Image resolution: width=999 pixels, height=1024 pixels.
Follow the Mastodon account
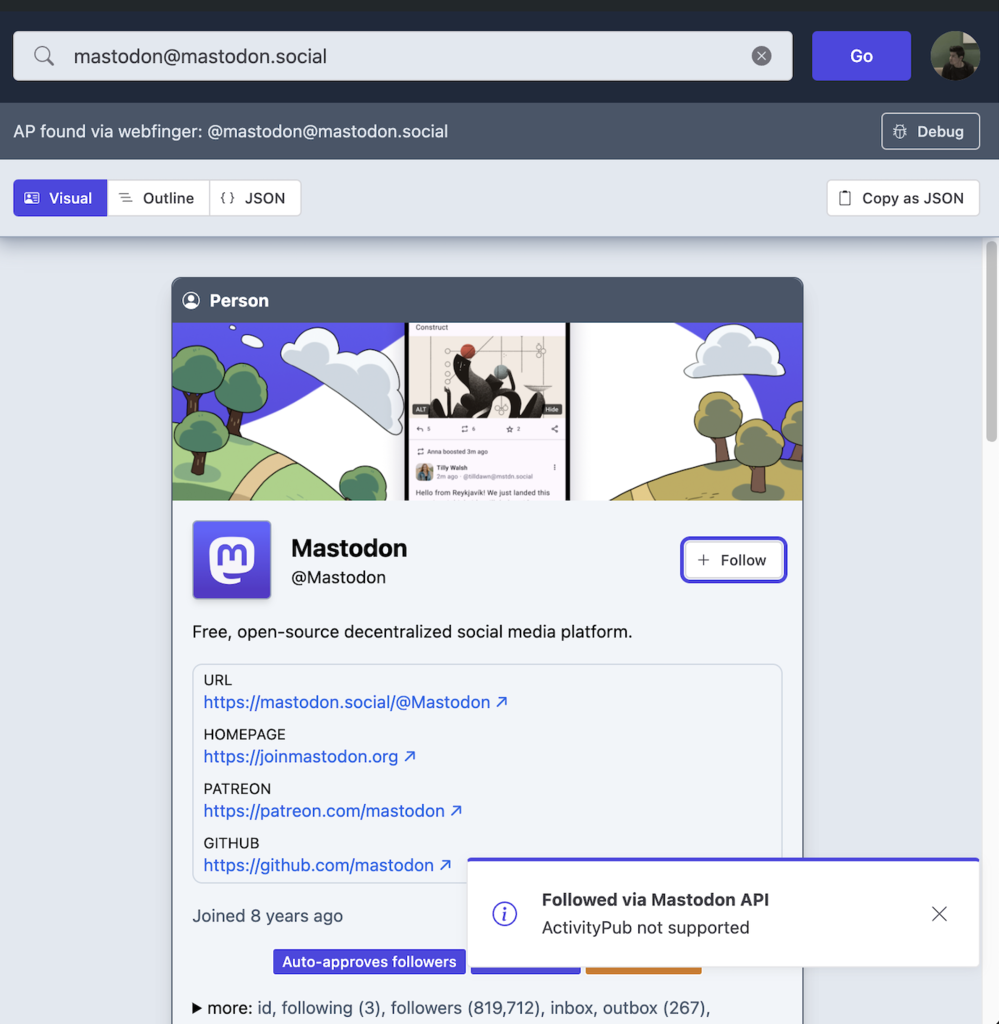[x=733, y=560]
